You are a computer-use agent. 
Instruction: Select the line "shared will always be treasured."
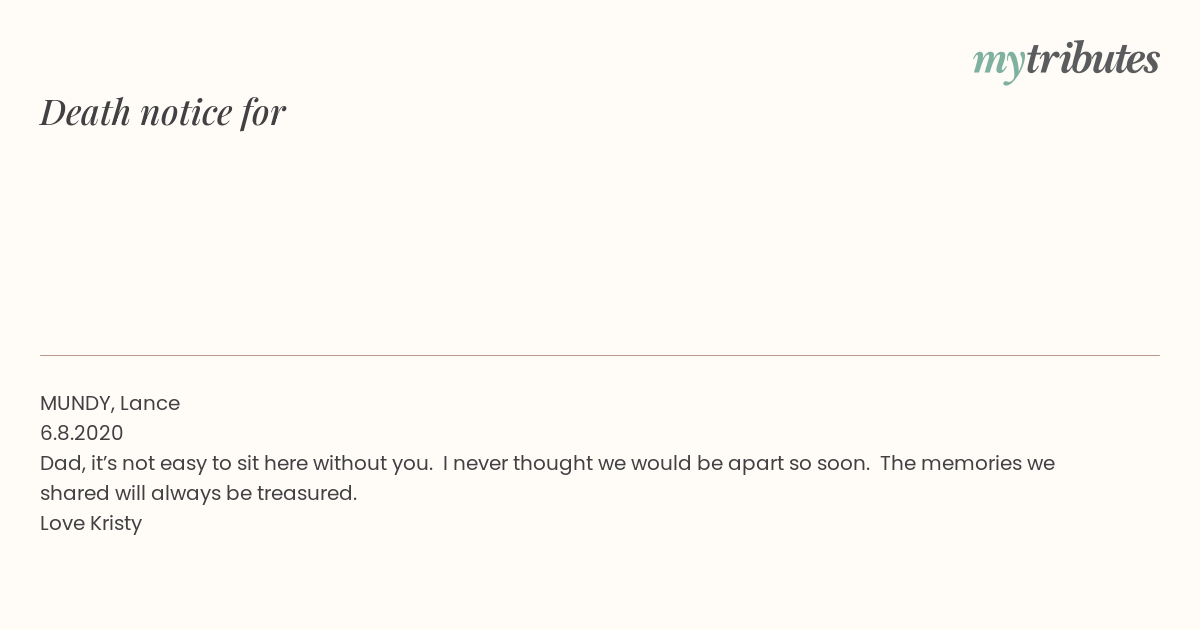click(x=199, y=493)
